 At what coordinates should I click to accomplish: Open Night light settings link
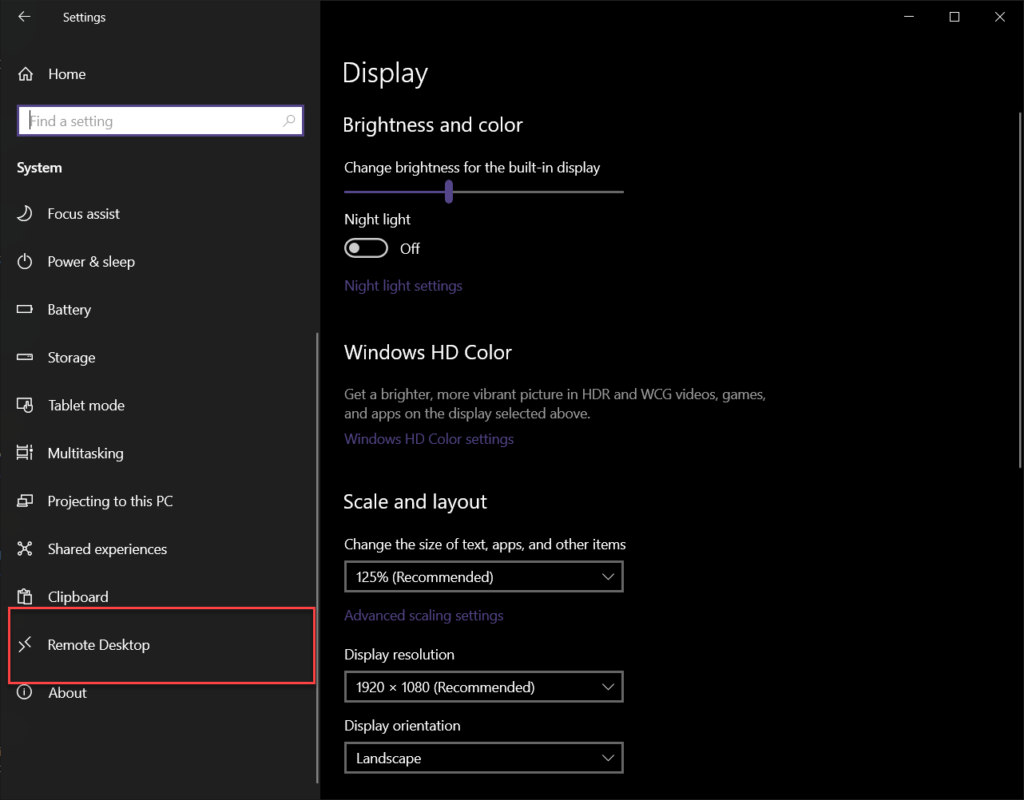tap(403, 285)
